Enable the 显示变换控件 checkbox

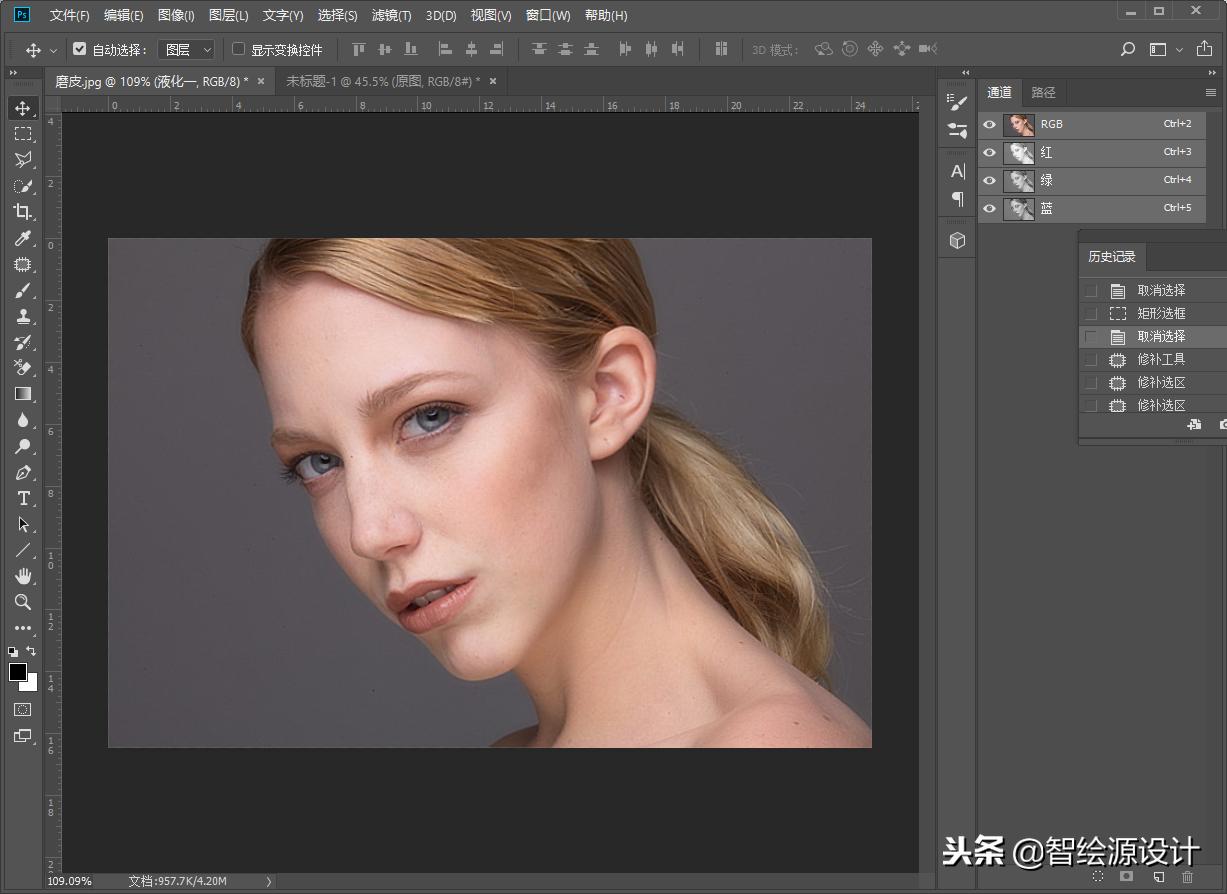(x=238, y=49)
